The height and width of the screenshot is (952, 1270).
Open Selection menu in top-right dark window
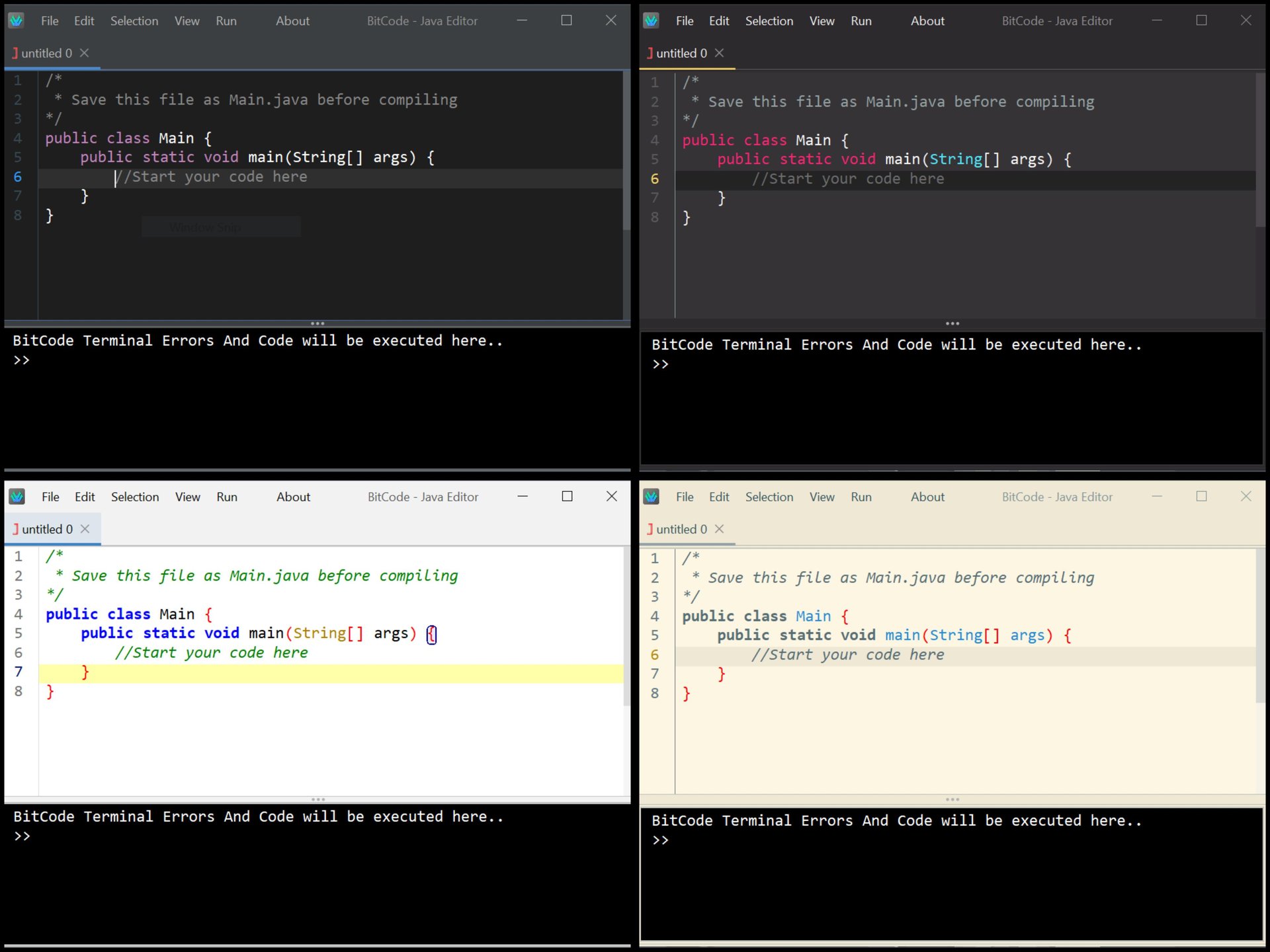(x=769, y=20)
